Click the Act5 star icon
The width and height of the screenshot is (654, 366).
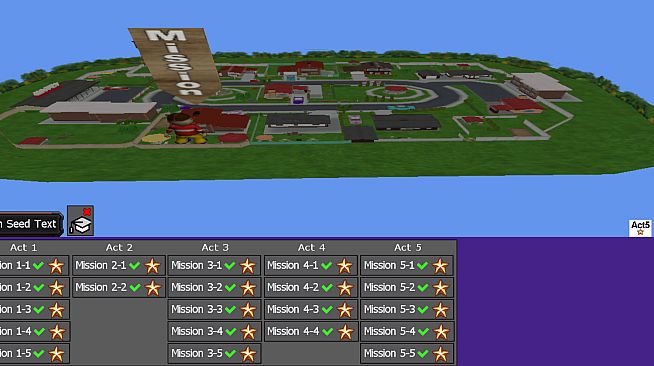coord(640,228)
